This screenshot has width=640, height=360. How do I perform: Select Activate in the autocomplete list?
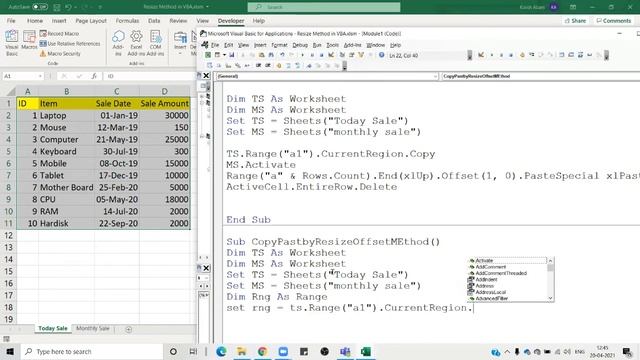[x=506, y=260]
